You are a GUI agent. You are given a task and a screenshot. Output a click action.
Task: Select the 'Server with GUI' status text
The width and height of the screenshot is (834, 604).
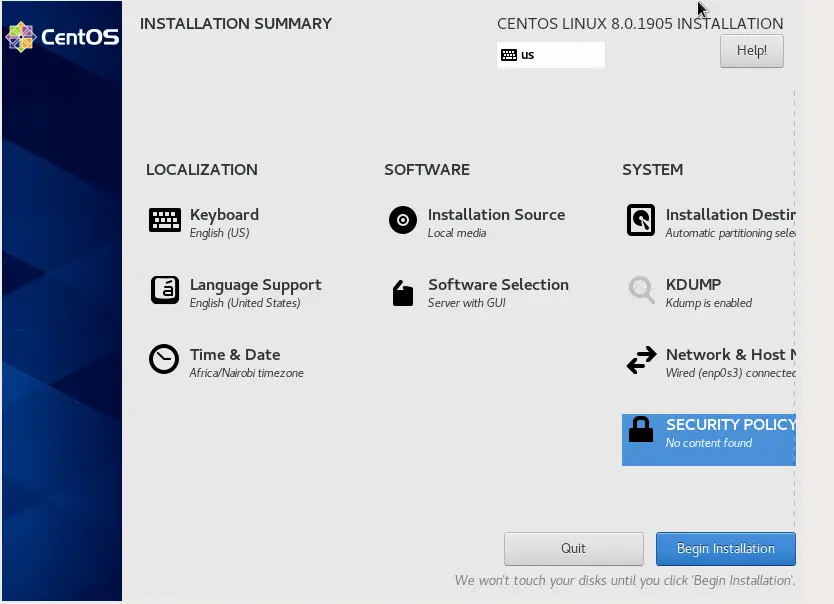click(466, 303)
